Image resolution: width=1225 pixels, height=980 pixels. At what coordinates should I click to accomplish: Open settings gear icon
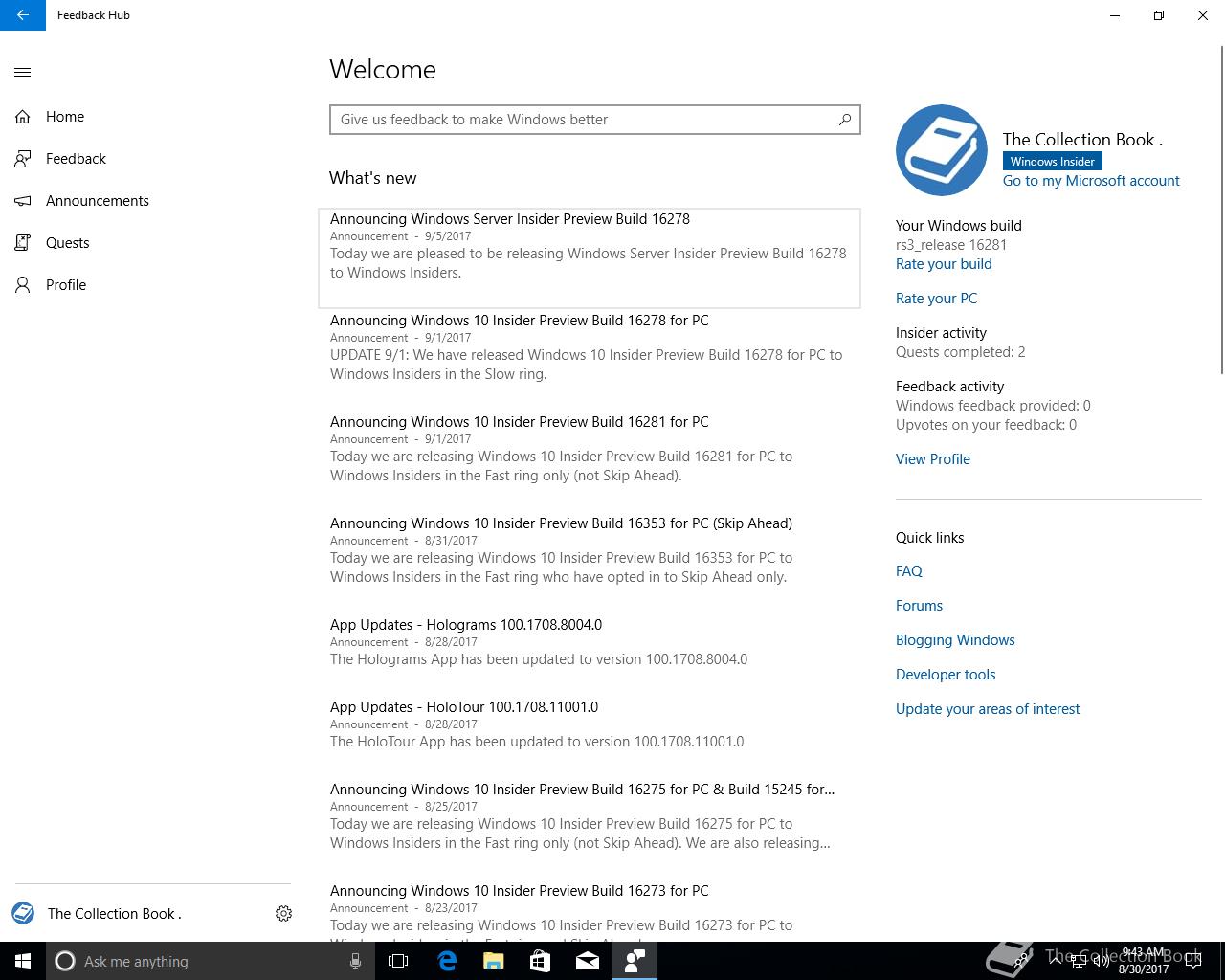coord(283,914)
